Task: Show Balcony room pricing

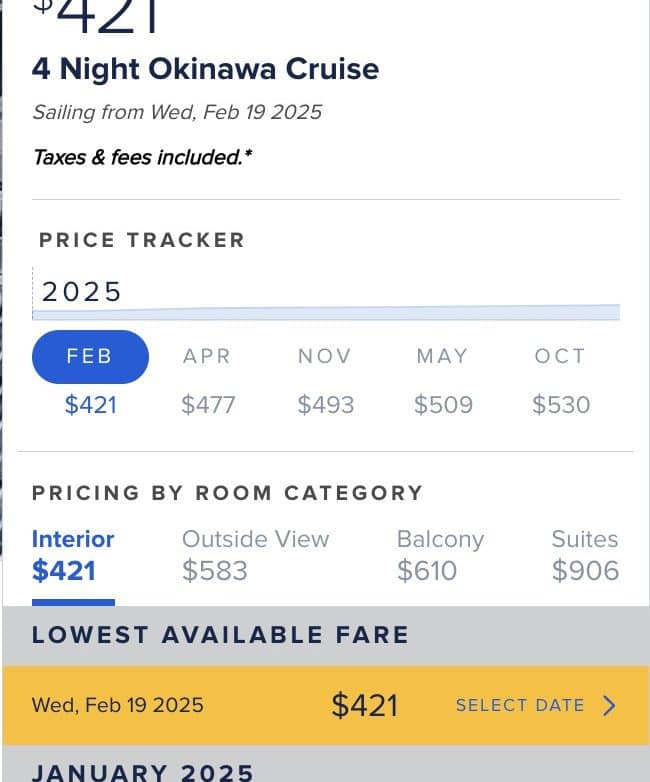Action: pos(440,555)
